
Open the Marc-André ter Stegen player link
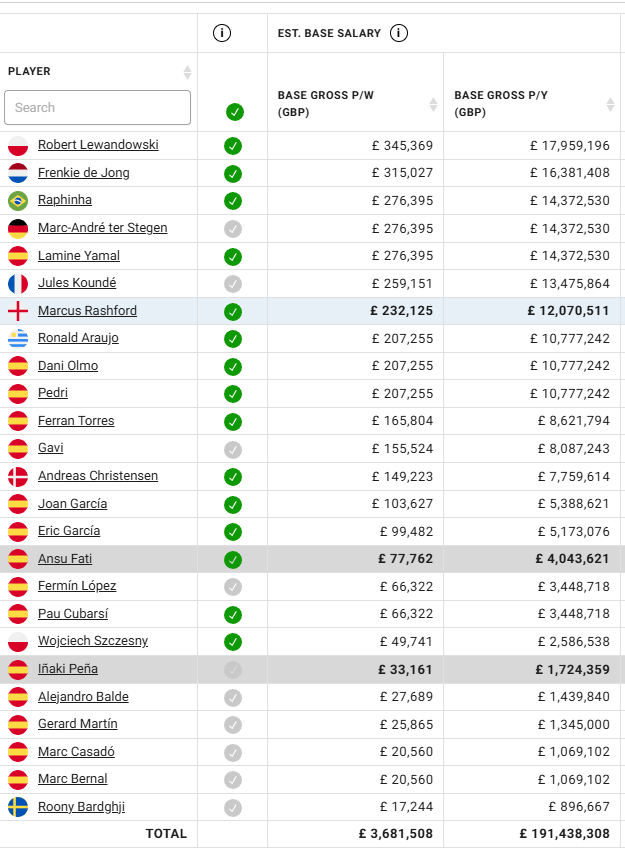coord(102,228)
